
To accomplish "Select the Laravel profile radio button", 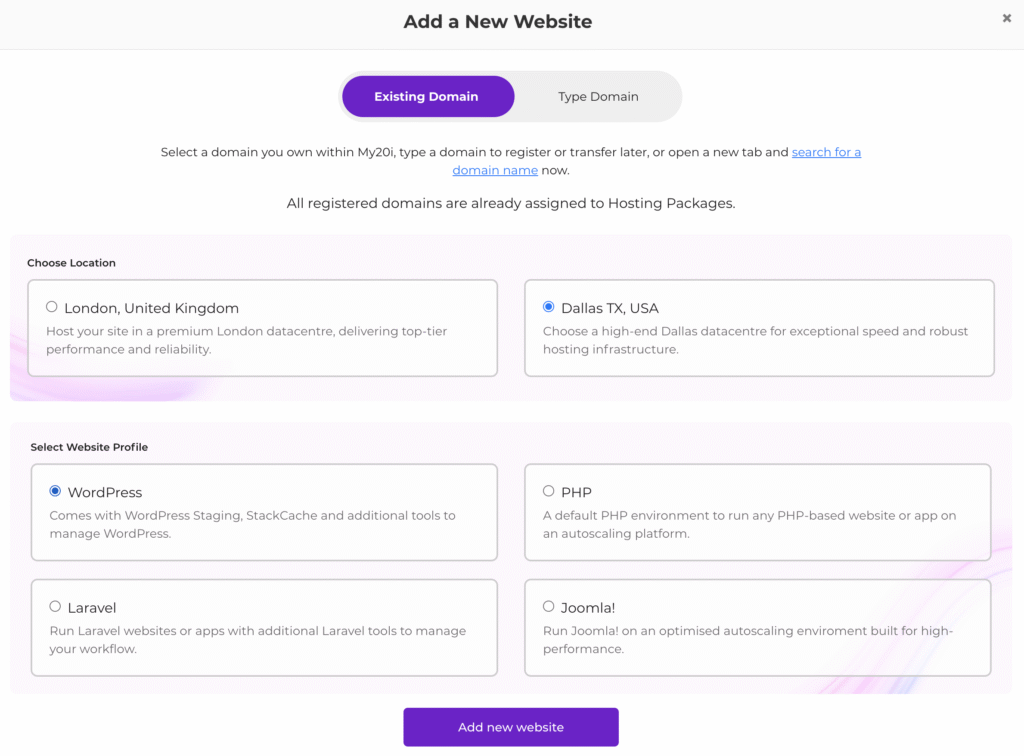I will [55, 606].
